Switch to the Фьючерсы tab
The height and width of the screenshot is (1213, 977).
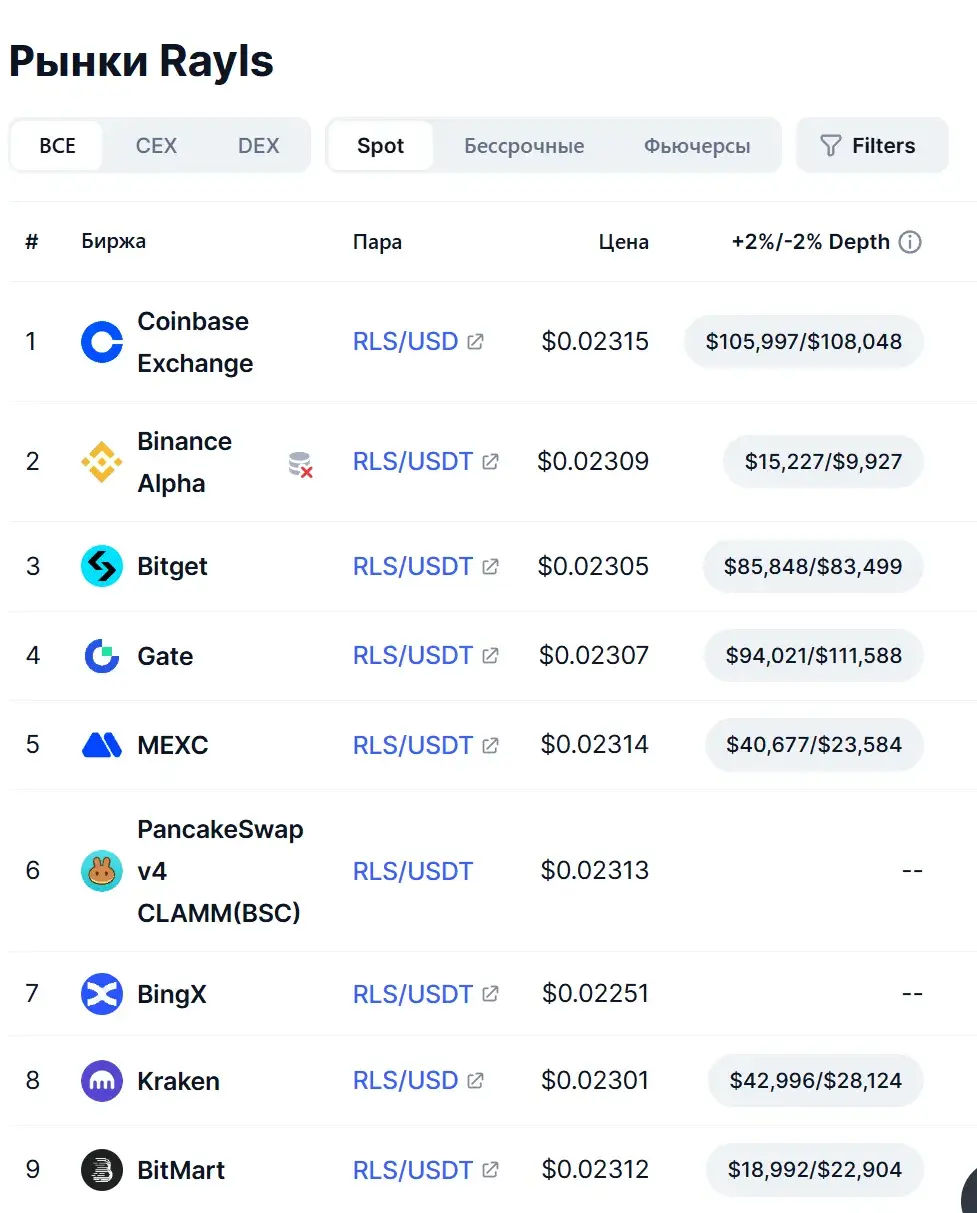pos(697,146)
